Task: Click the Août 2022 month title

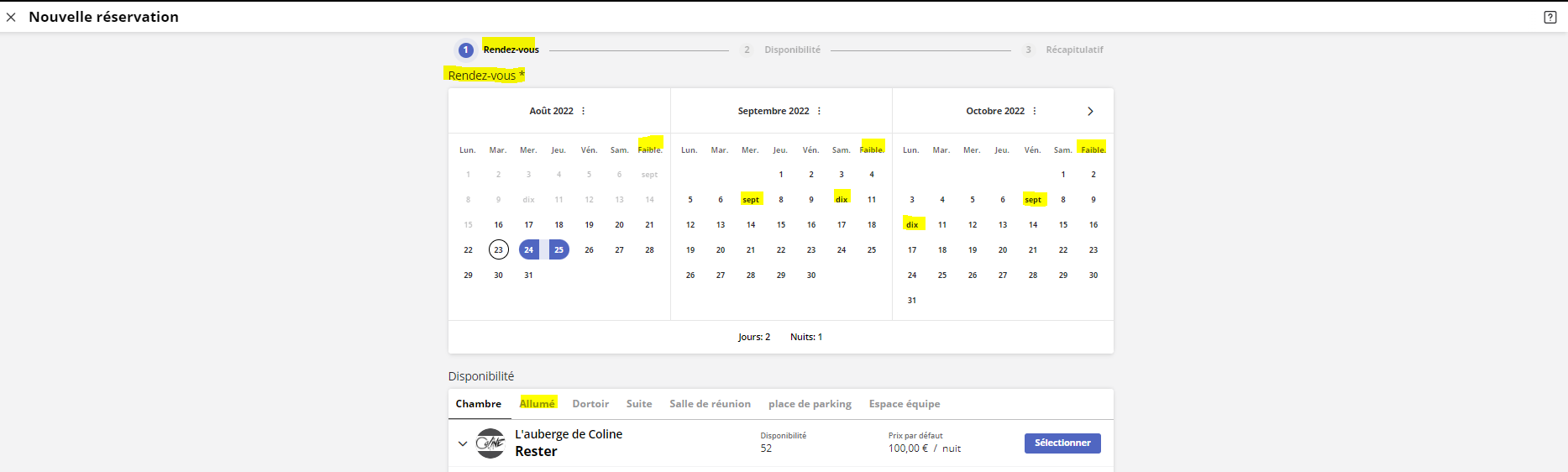Action: [551, 111]
